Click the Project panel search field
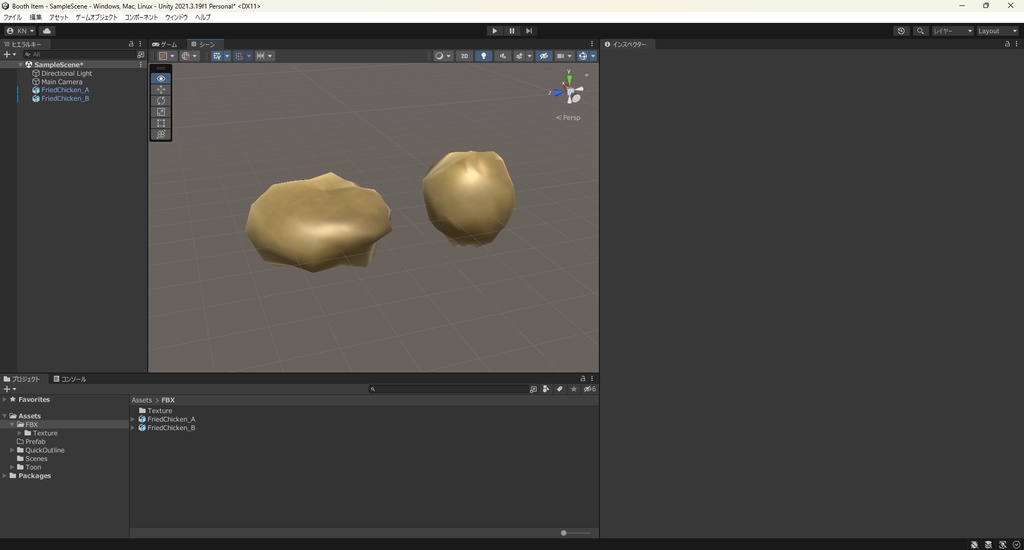1024x550 pixels. pyautogui.click(x=448, y=389)
